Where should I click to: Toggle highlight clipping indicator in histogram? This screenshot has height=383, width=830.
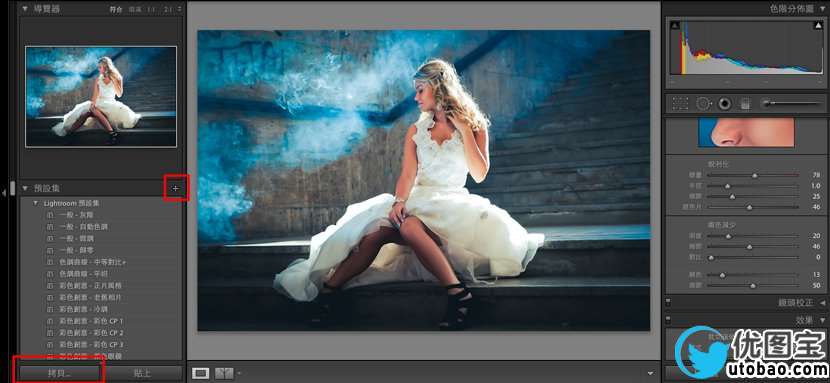click(x=819, y=25)
